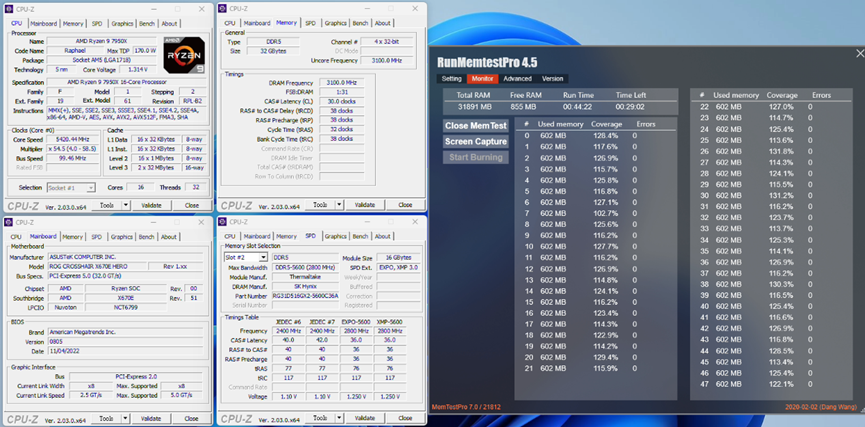The width and height of the screenshot is (865, 427).
Task: Click the Core Voltage value 1.314 V
Action: (x=137, y=70)
